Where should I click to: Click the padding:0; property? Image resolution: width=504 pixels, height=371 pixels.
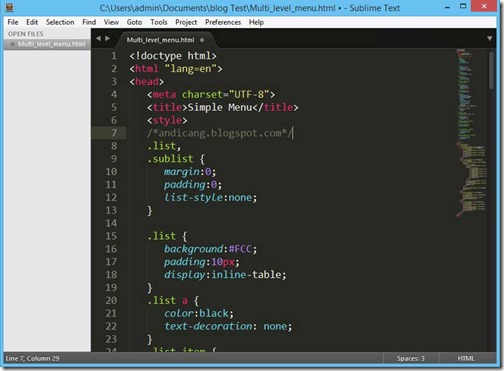pos(193,185)
